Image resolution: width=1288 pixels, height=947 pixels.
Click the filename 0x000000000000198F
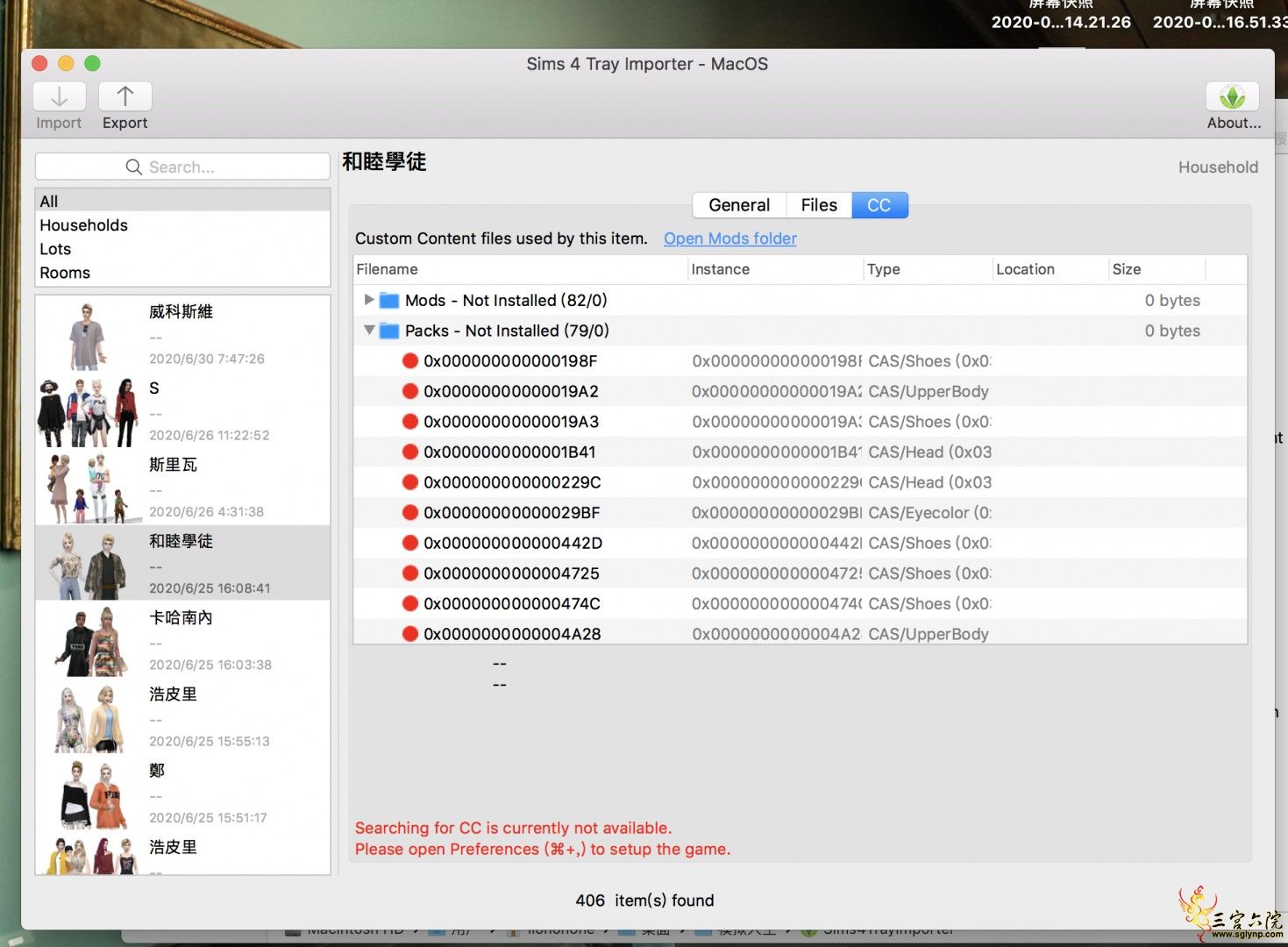click(x=510, y=360)
